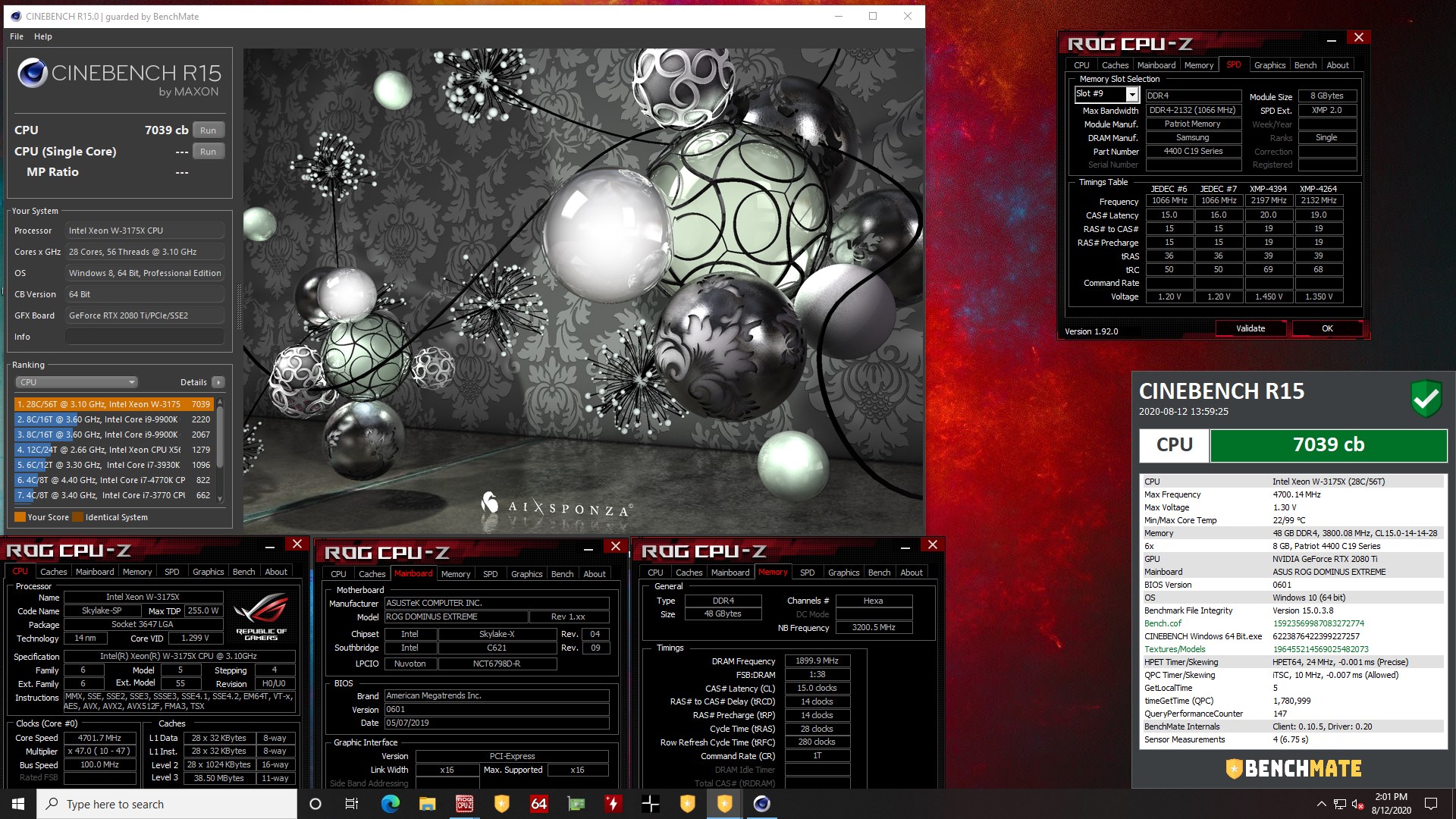Open the Windows Start menu
The width and height of the screenshot is (1456, 819).
(x=18, y=804)
